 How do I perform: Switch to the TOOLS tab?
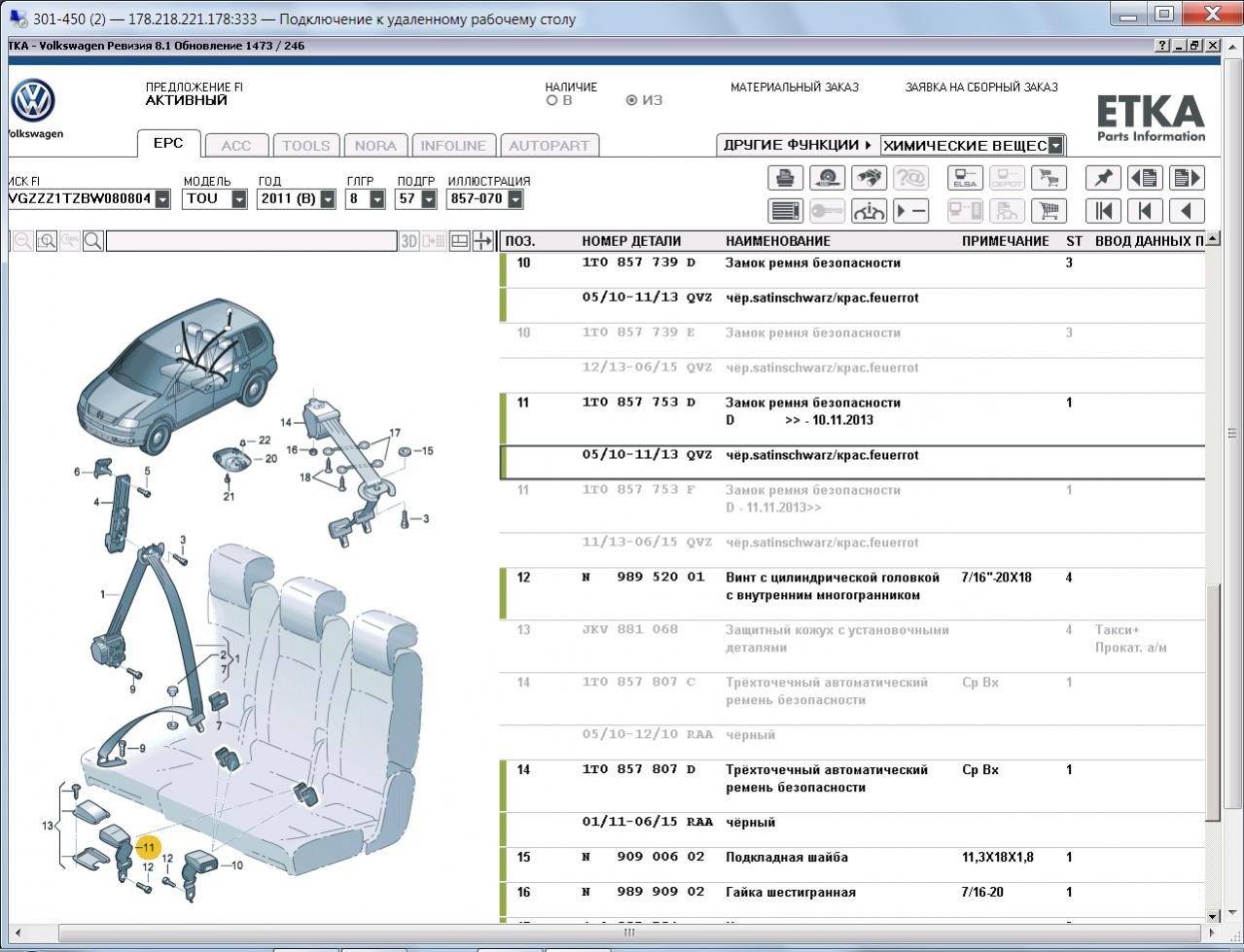(x=306, y=146)
